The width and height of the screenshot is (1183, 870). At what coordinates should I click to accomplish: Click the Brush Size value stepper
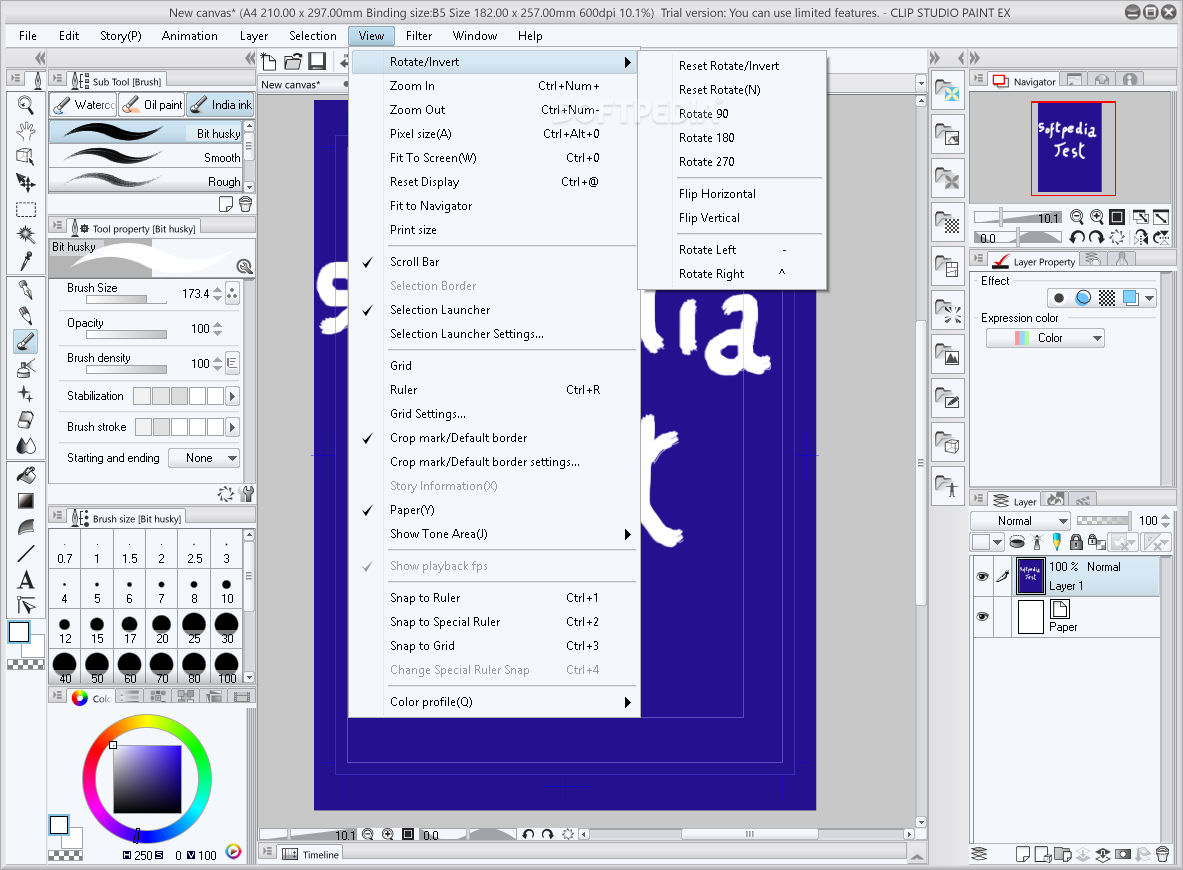tap(217, 294)
